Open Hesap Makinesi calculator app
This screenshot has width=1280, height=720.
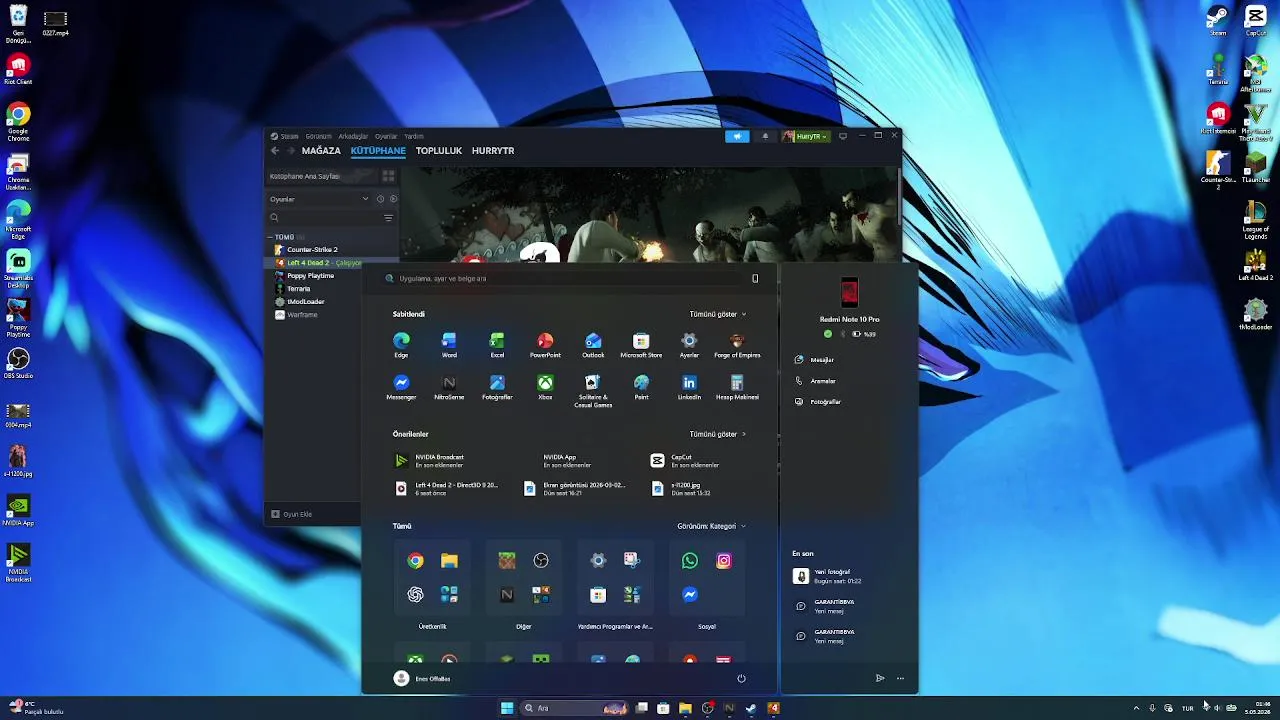tap(737, 387)
